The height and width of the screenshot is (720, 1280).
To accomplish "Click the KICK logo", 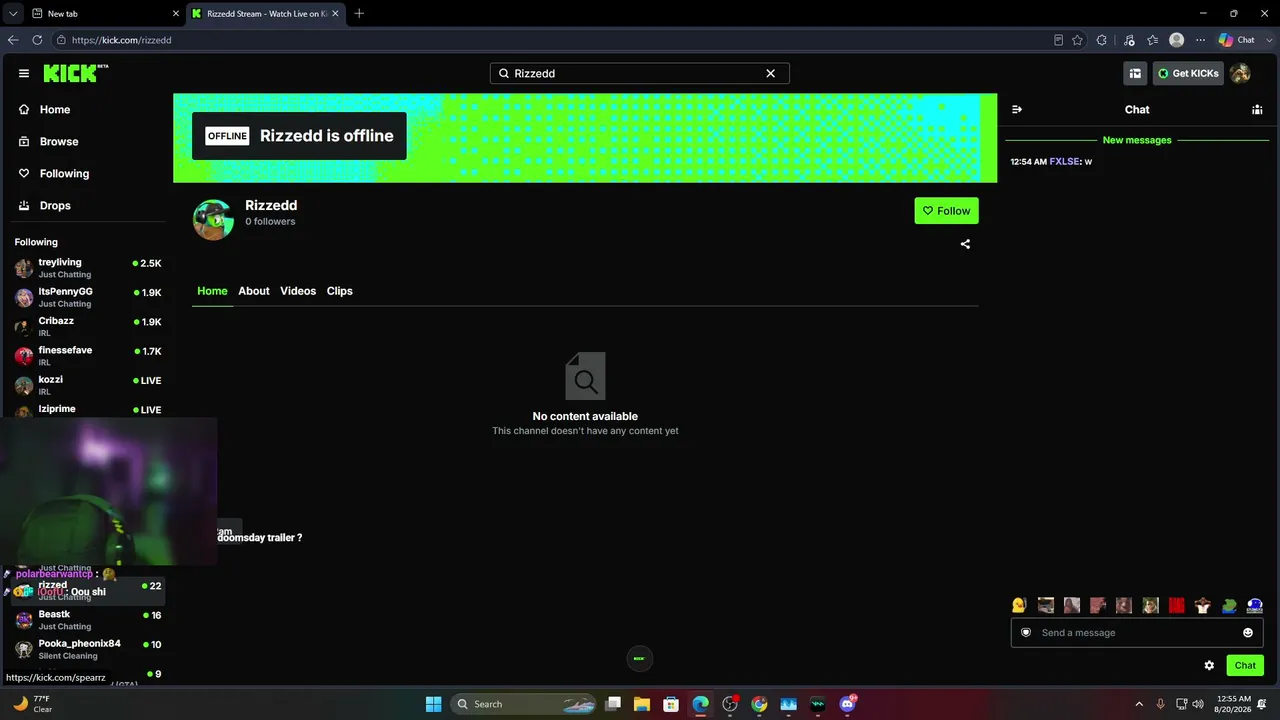I will (75, 73).
